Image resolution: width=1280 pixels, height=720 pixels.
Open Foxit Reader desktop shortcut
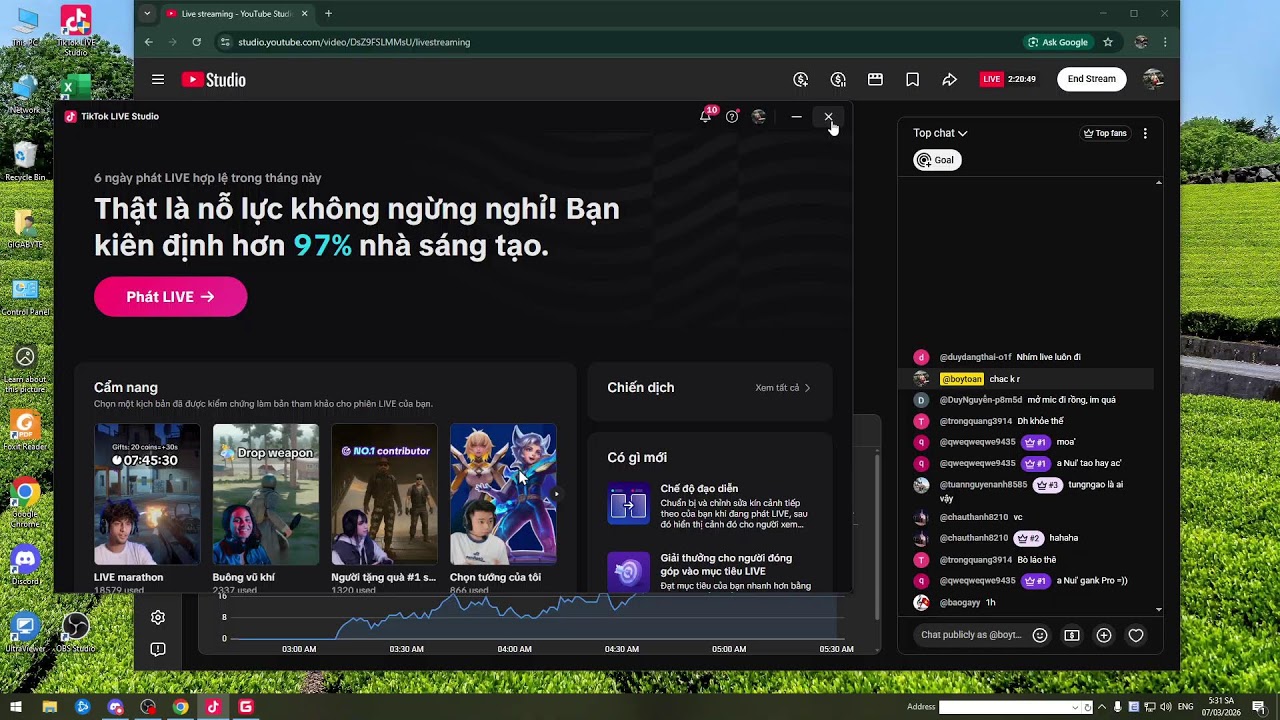[25, 431]
